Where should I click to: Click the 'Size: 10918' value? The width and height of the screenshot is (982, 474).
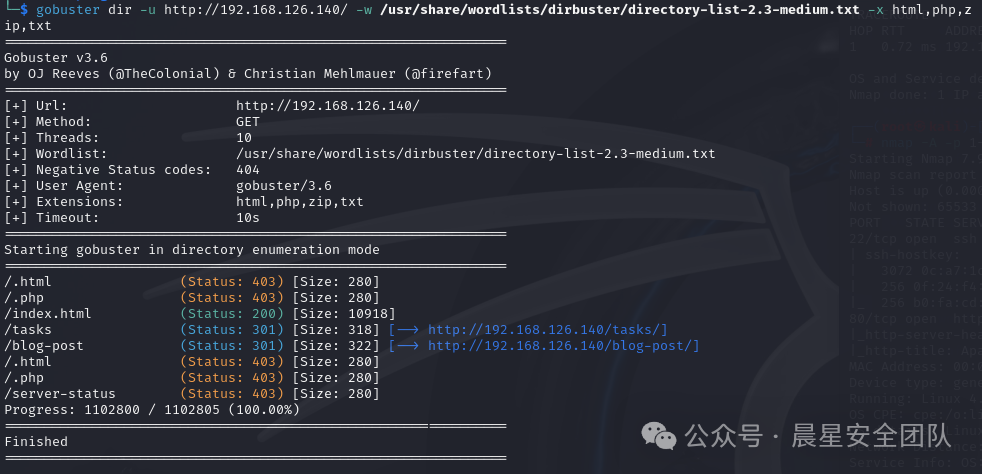[344, 314]
